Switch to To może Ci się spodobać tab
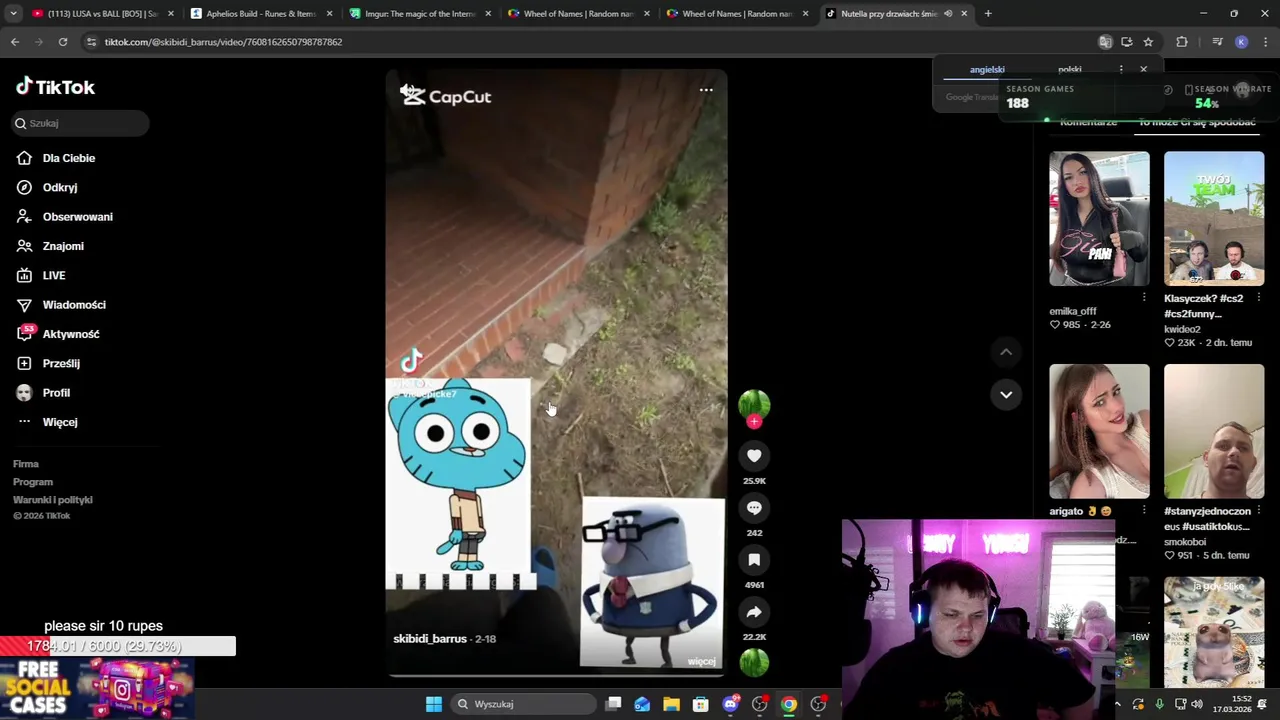 (1197, 122)
